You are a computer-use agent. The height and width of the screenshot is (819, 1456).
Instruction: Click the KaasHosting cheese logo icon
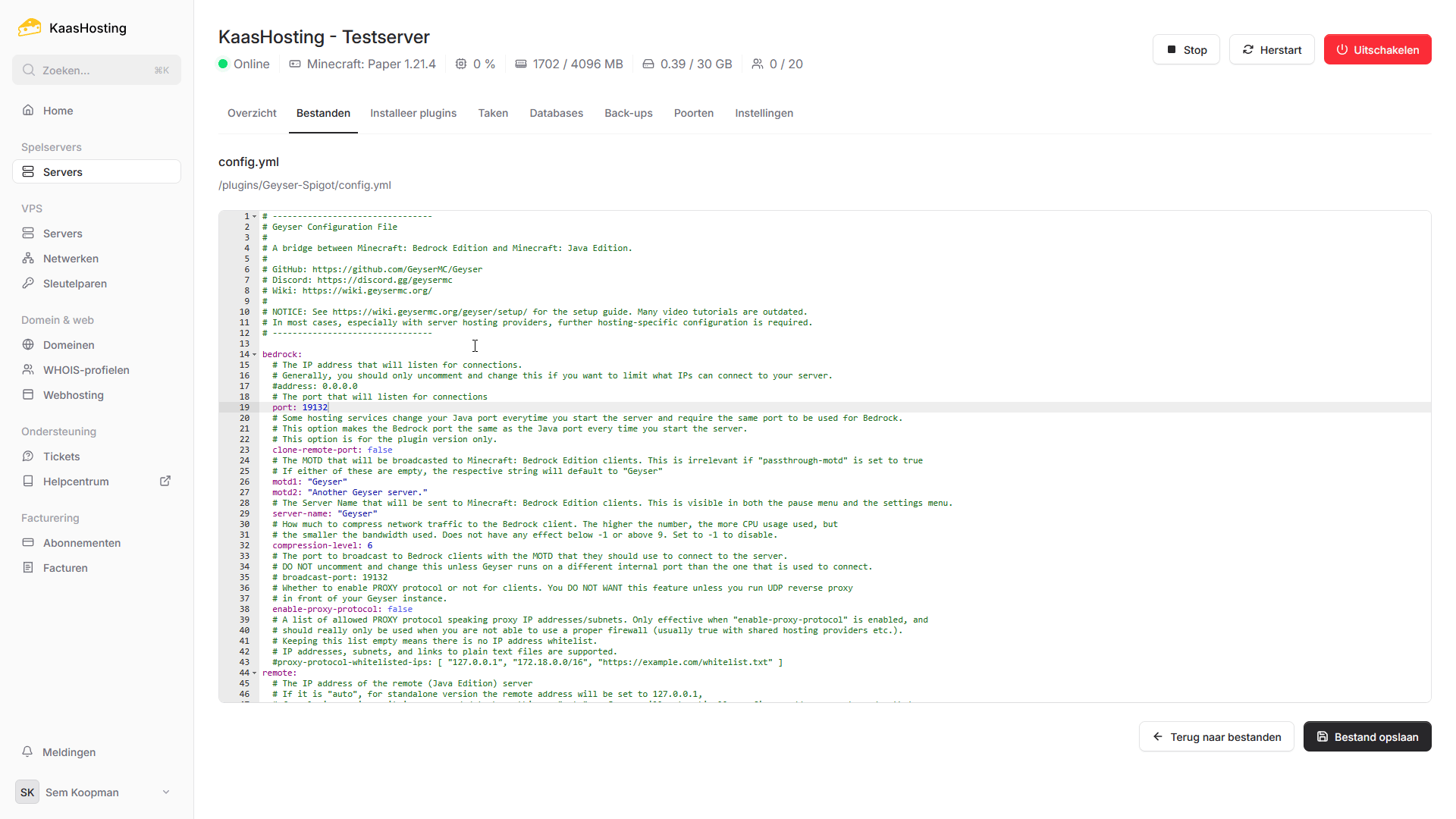30,28
